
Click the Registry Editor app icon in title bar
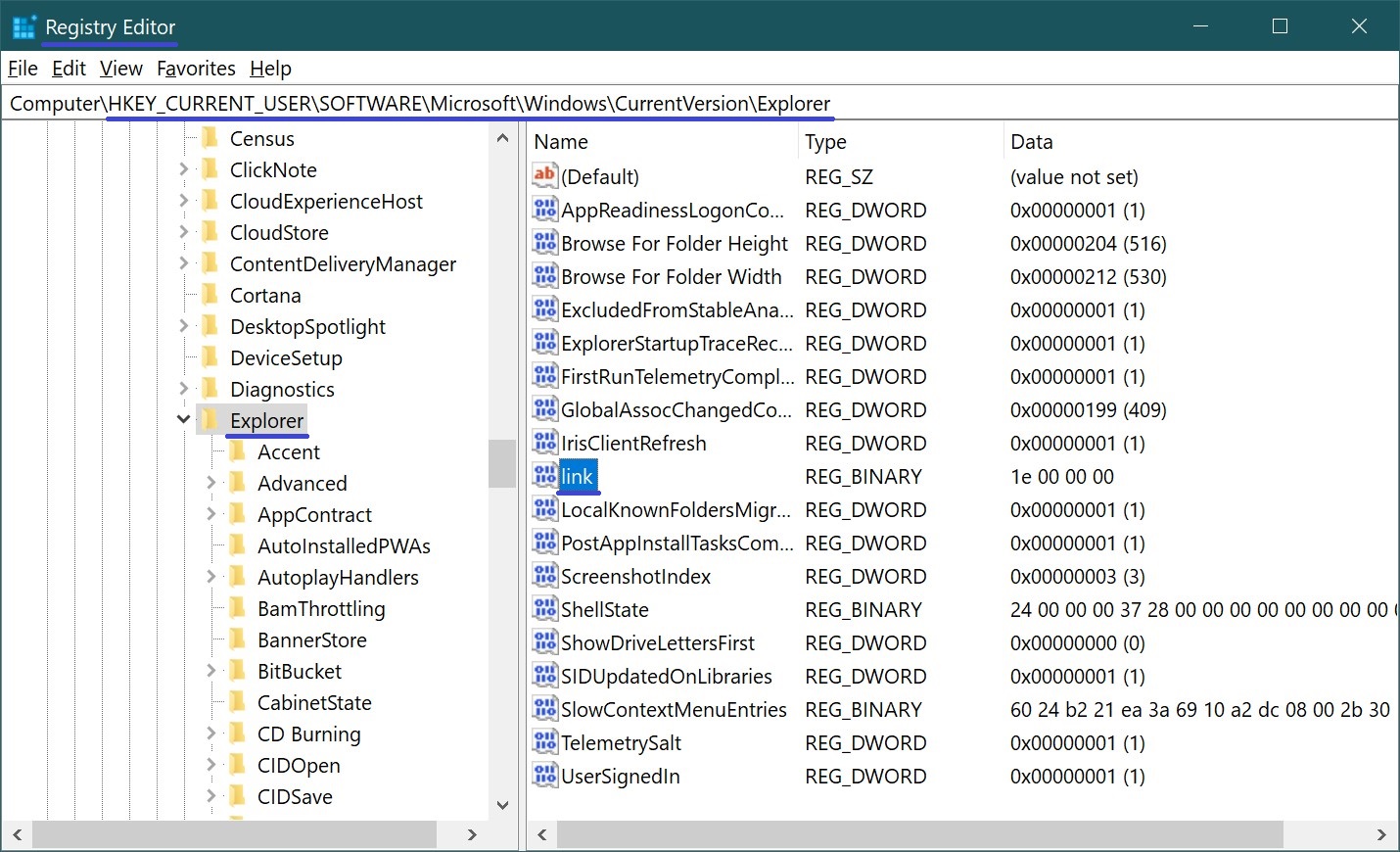(23, 27)
